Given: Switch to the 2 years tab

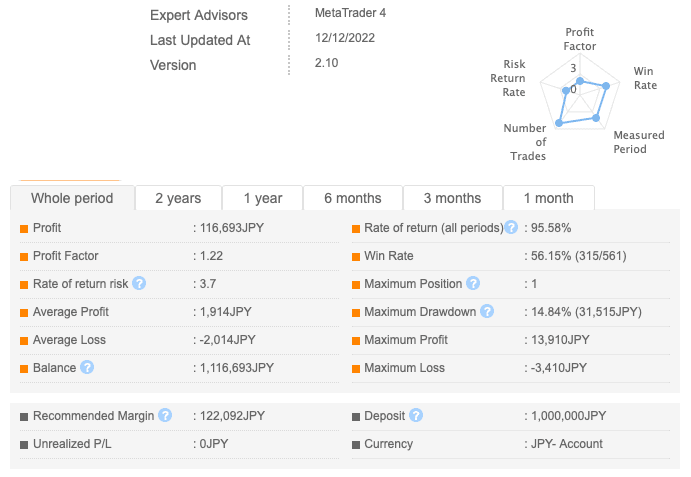Looking at the screenshot, I should [x=178, y=198].
